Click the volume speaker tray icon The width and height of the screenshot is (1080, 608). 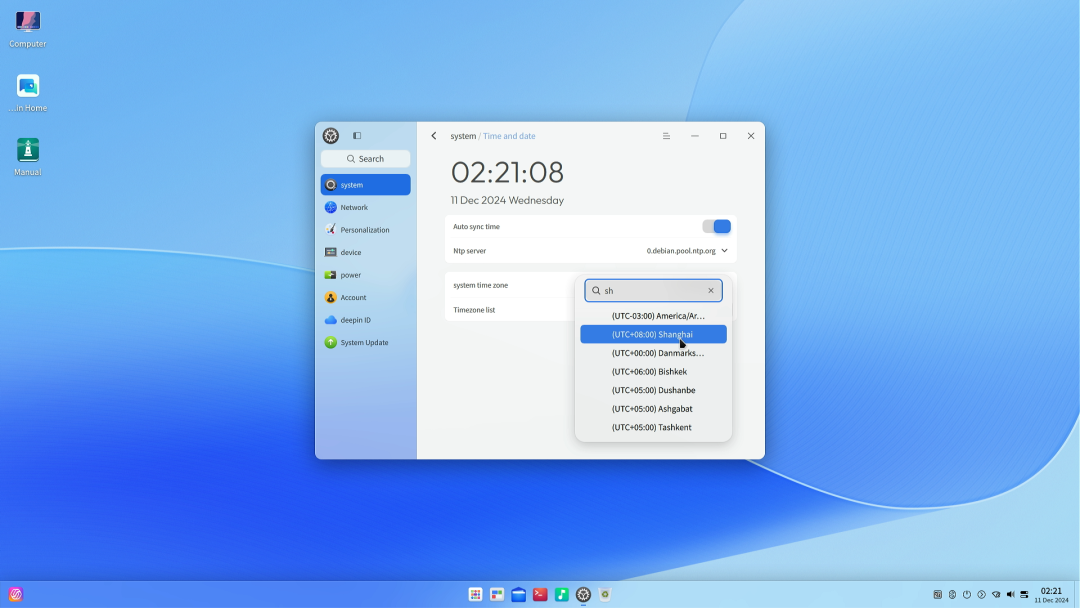point(1010,594)
